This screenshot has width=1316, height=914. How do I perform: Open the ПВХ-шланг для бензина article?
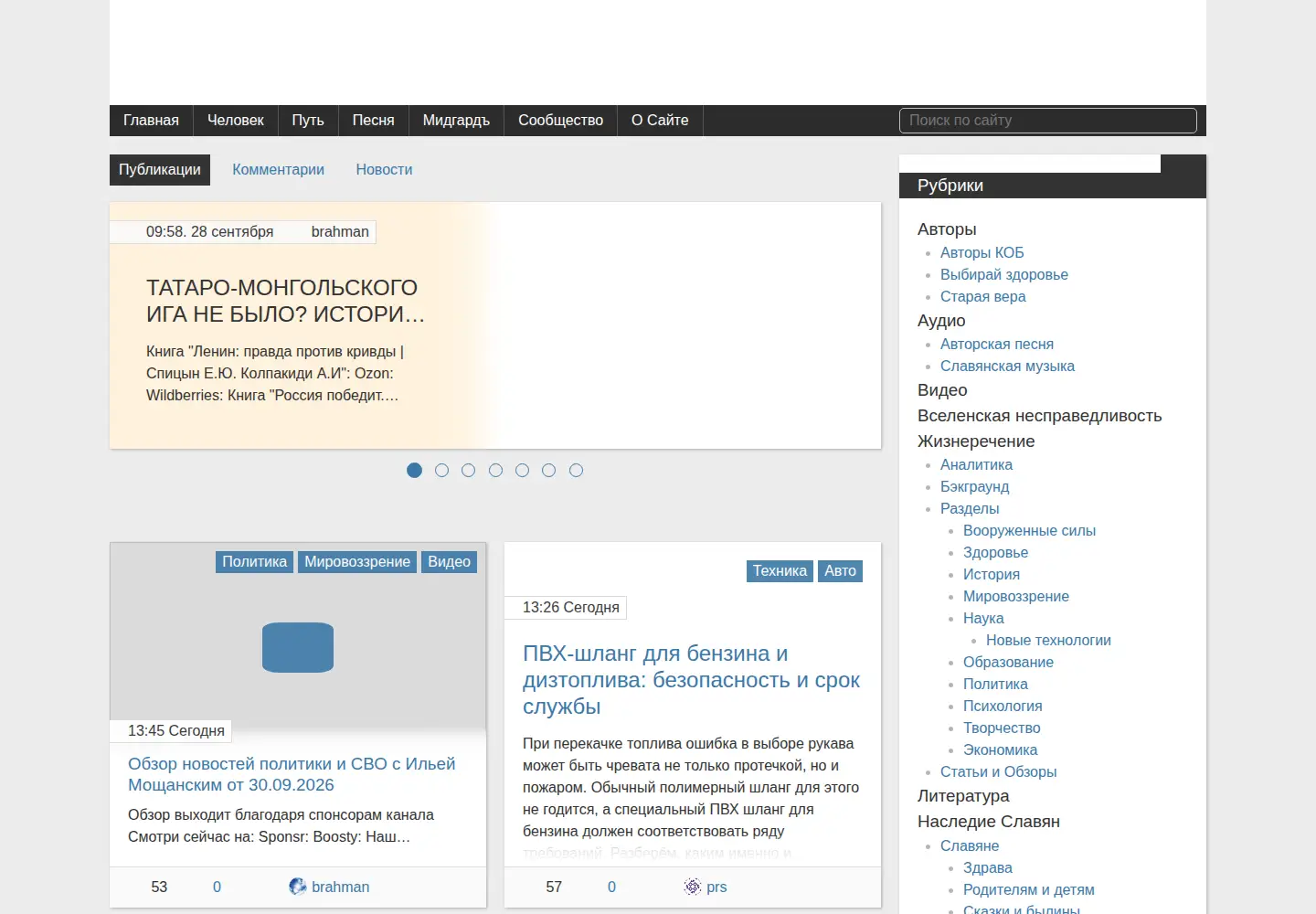pos(692,680)
